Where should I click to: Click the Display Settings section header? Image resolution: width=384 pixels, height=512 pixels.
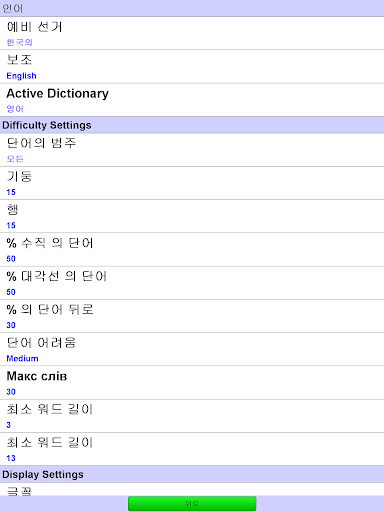[192, 474]
